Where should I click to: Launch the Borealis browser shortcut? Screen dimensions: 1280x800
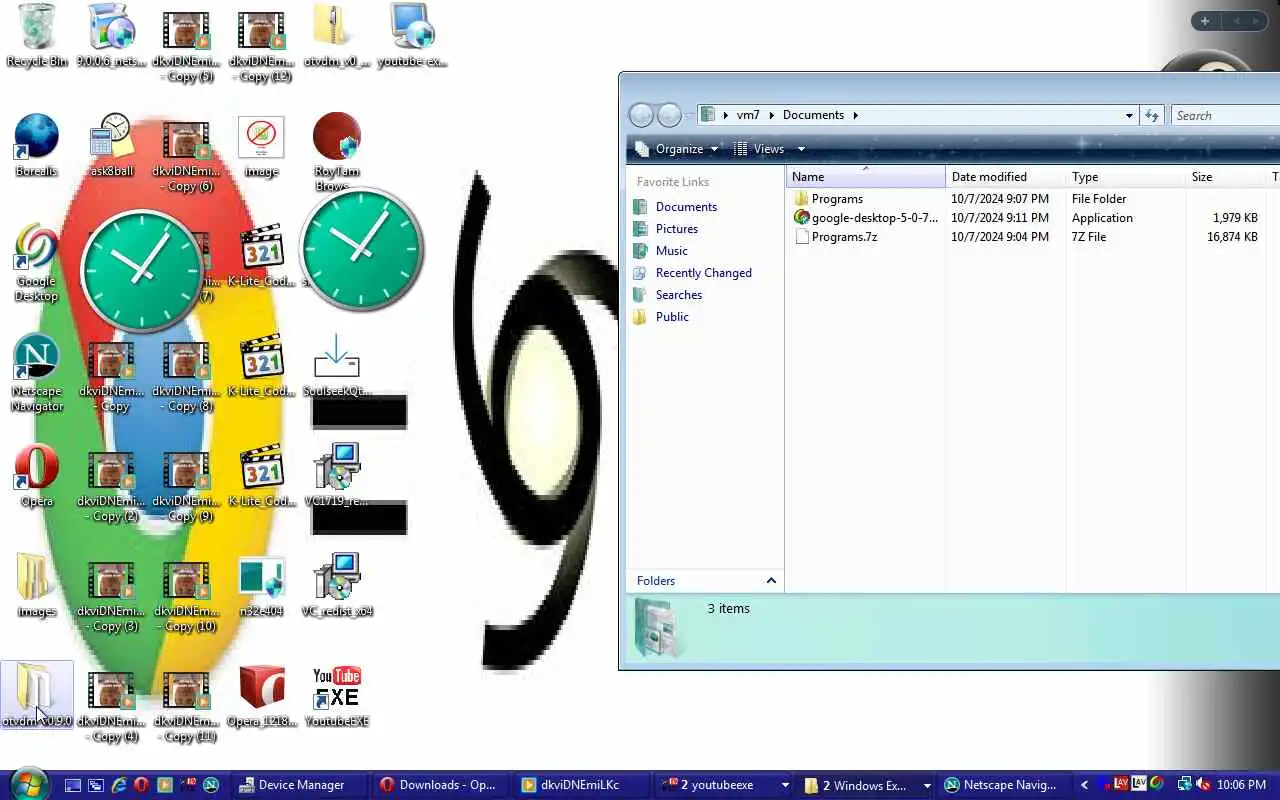pos(37,145)
